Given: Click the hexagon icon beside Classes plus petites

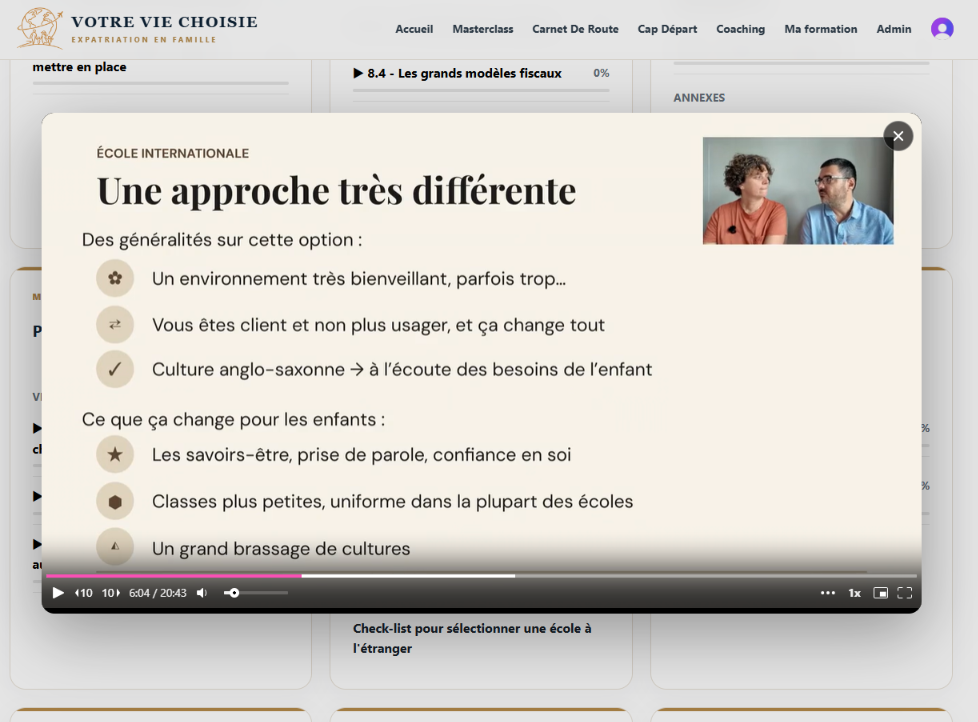Looking at the screenshot, I should point(115,501).
